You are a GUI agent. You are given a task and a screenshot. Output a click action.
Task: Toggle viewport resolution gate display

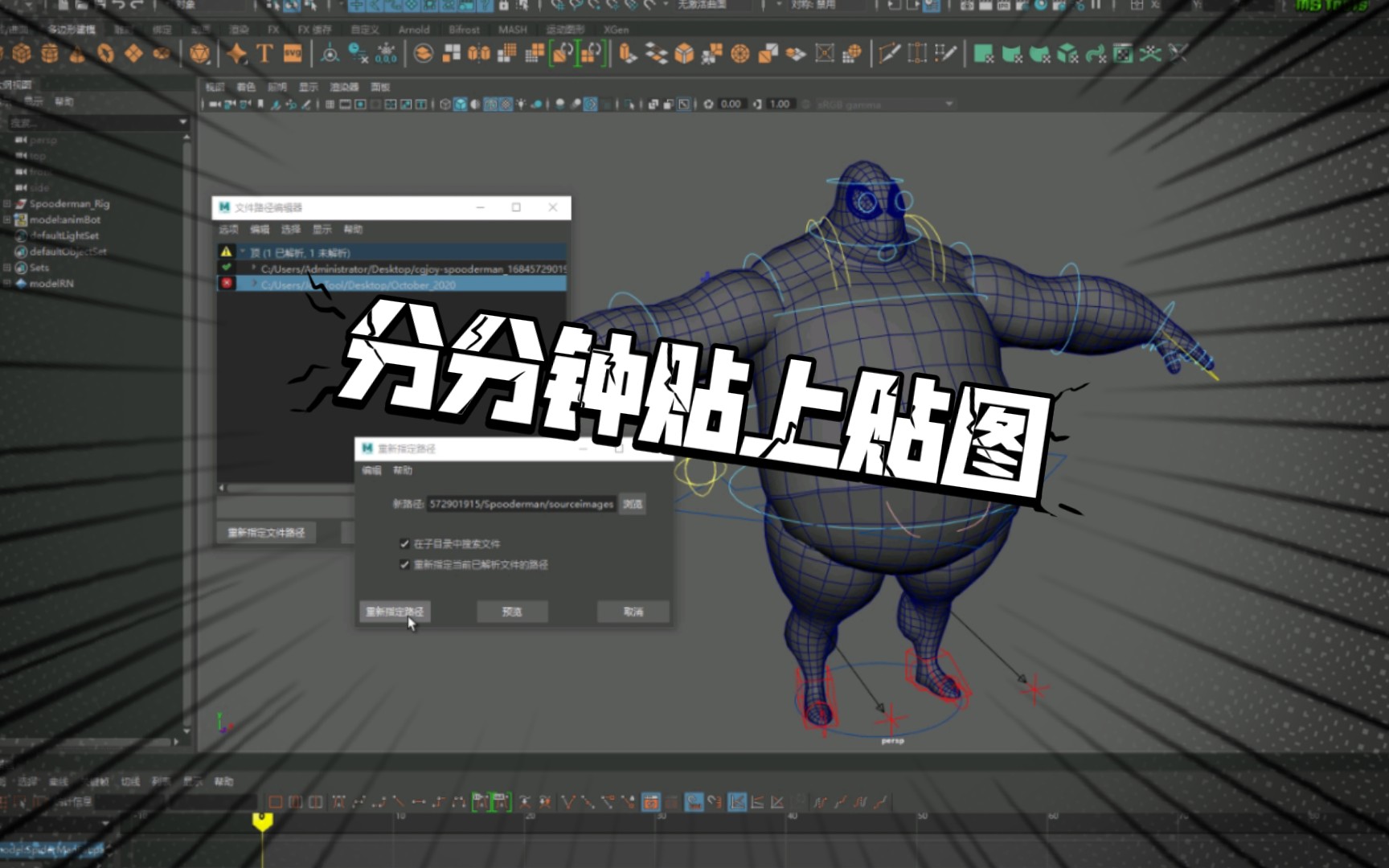pos(361,104)
